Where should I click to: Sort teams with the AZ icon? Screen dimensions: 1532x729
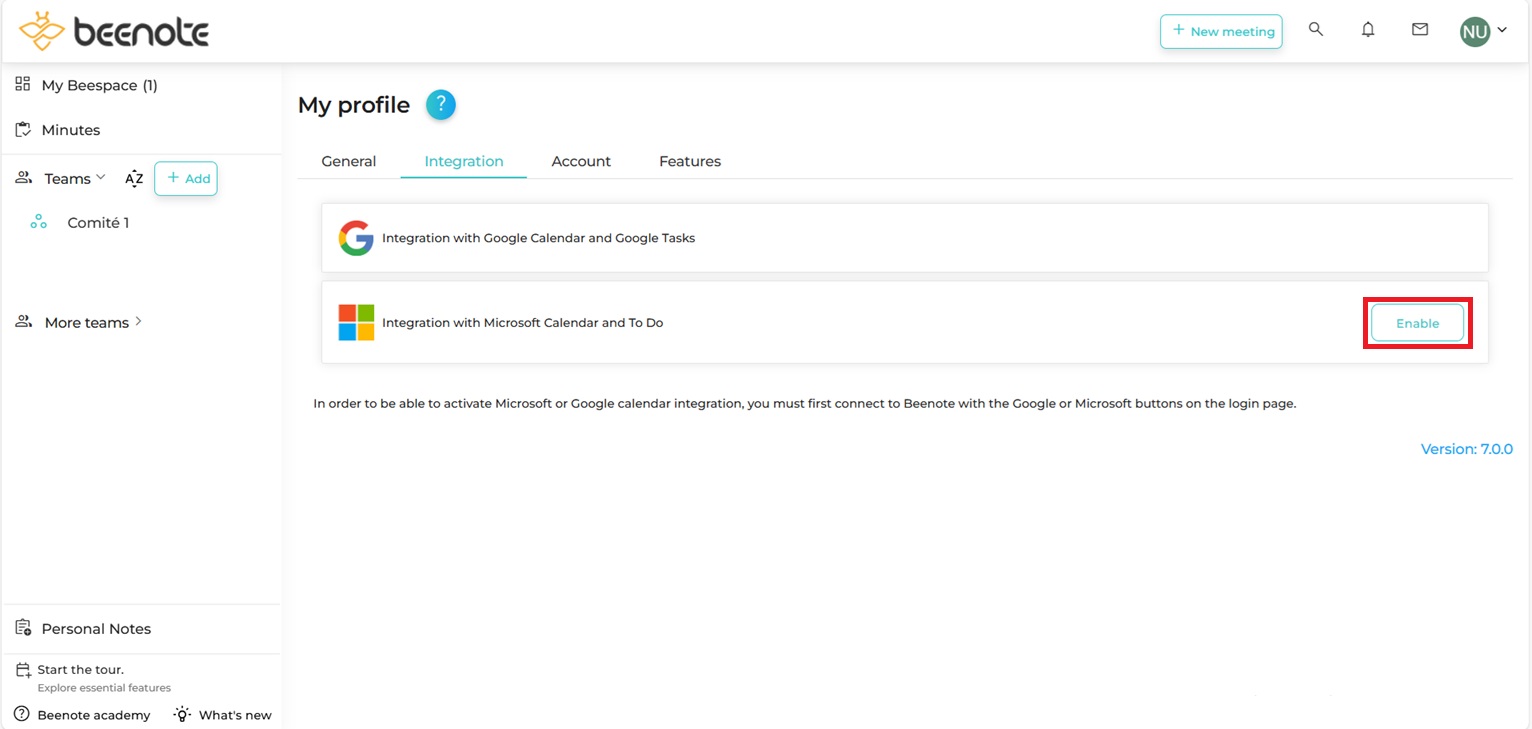tap(134, 179)
